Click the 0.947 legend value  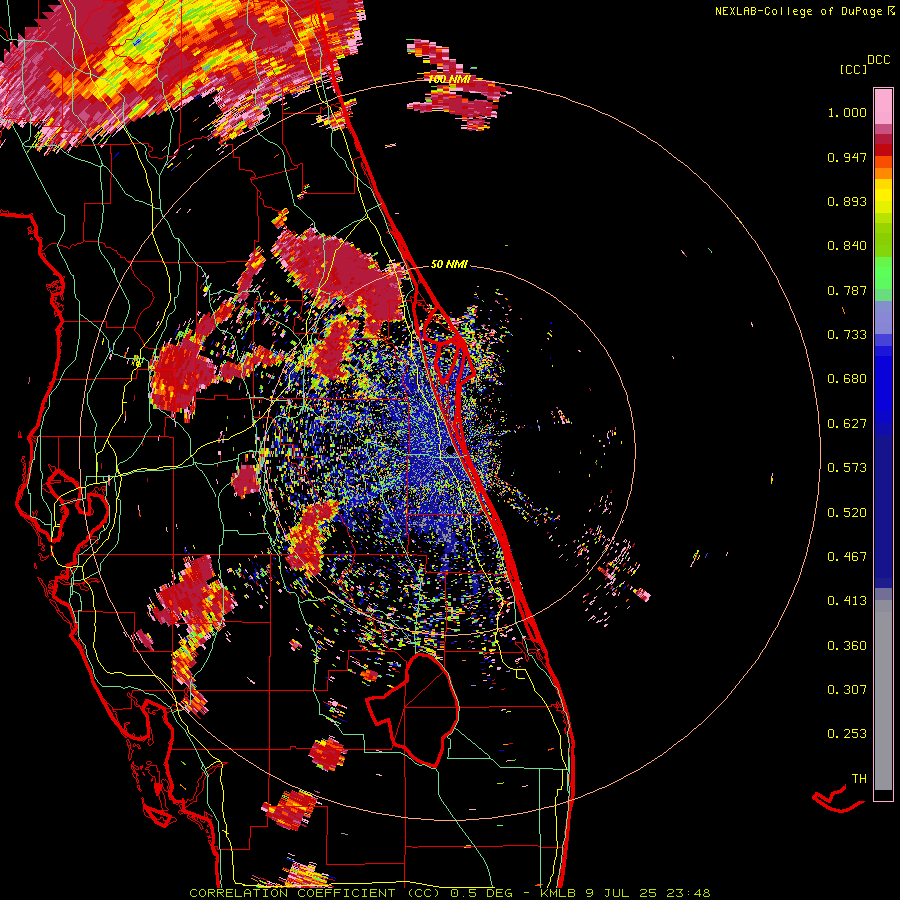tap(847, 157)
